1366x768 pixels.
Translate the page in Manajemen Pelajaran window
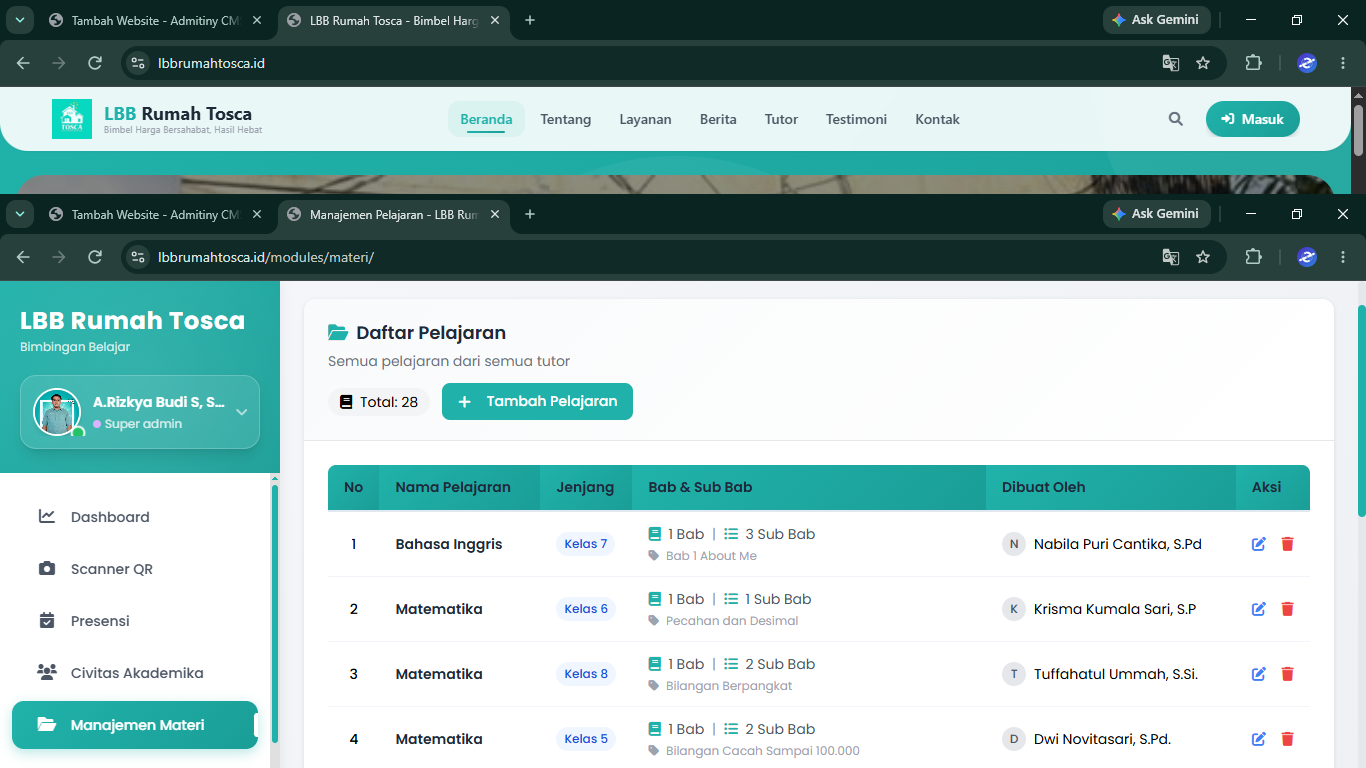point(1171,257)
